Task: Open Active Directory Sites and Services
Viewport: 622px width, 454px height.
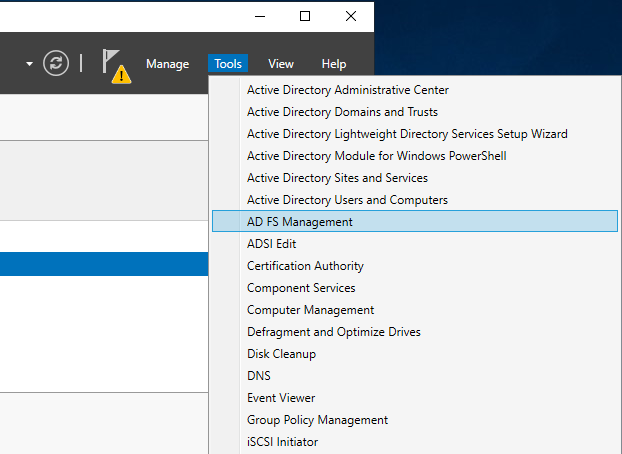Action: tap(337, 178)
